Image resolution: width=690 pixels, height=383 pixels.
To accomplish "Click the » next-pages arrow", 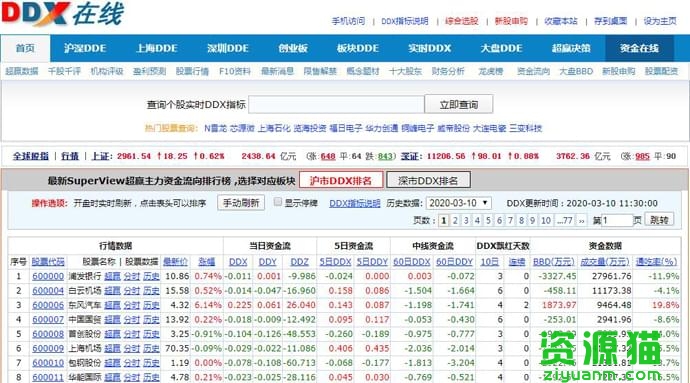I will click(582, 220).
